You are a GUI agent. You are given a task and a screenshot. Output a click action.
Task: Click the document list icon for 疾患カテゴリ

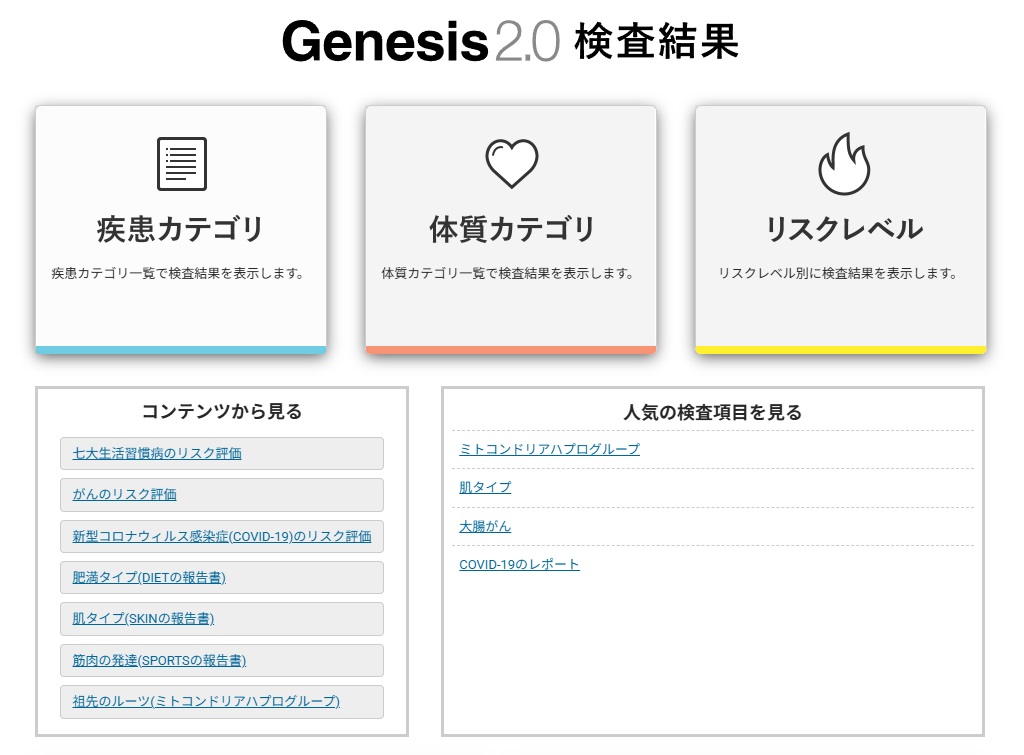(x=181, y=163)
